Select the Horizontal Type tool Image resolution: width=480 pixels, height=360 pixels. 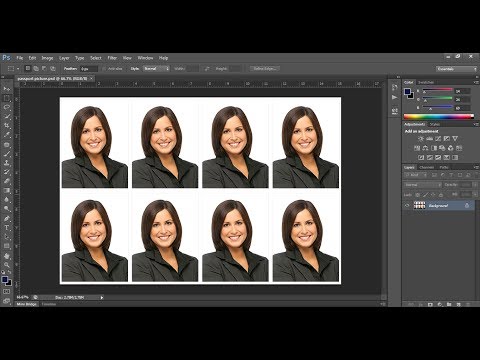point(7,228)
